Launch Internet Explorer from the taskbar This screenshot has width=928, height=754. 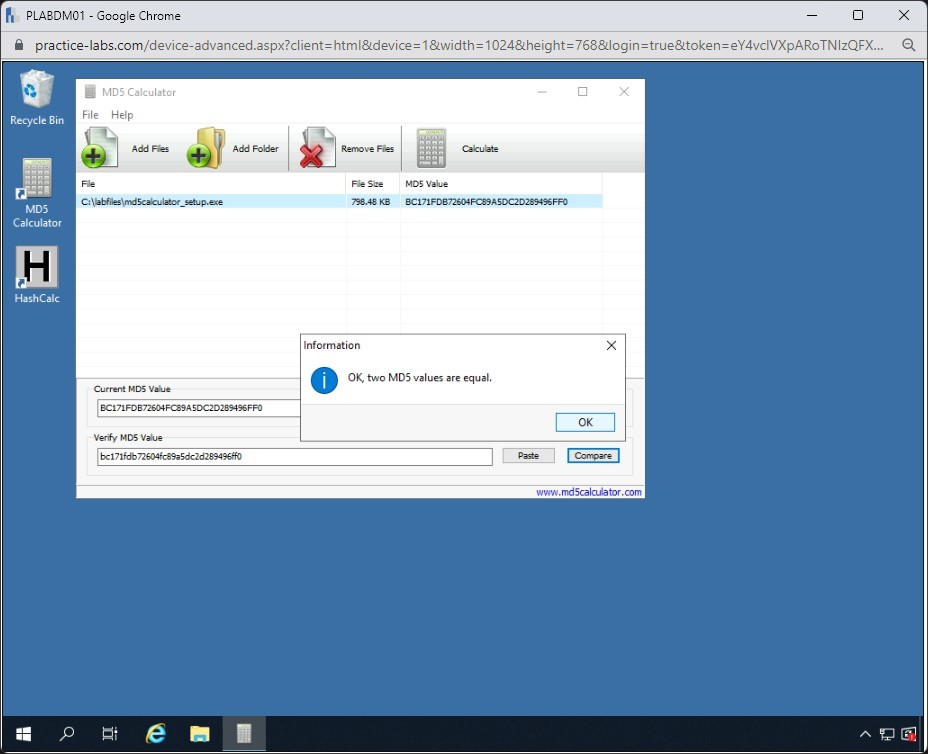155,734
